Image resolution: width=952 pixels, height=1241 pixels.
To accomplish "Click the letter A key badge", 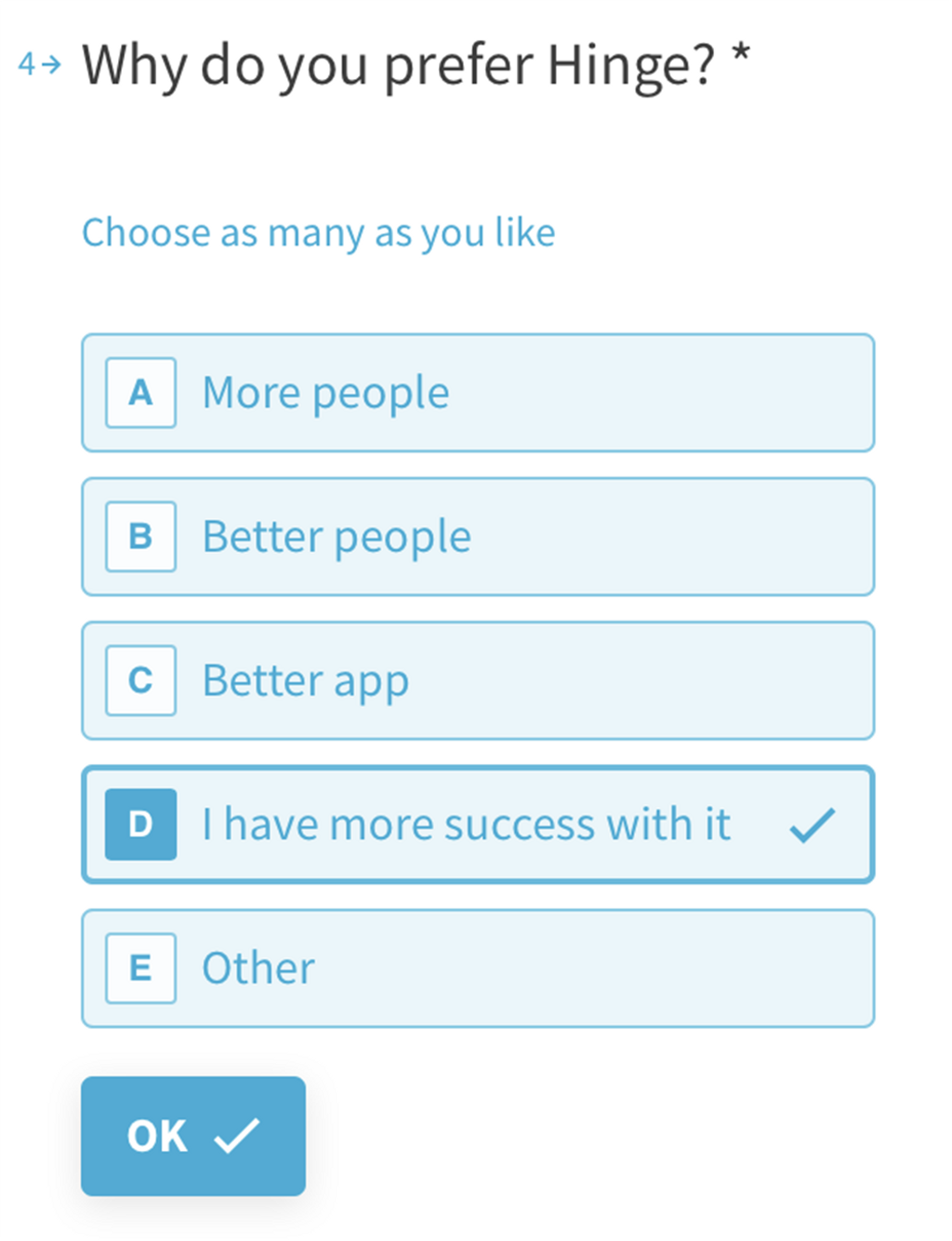I will point(140,393).
